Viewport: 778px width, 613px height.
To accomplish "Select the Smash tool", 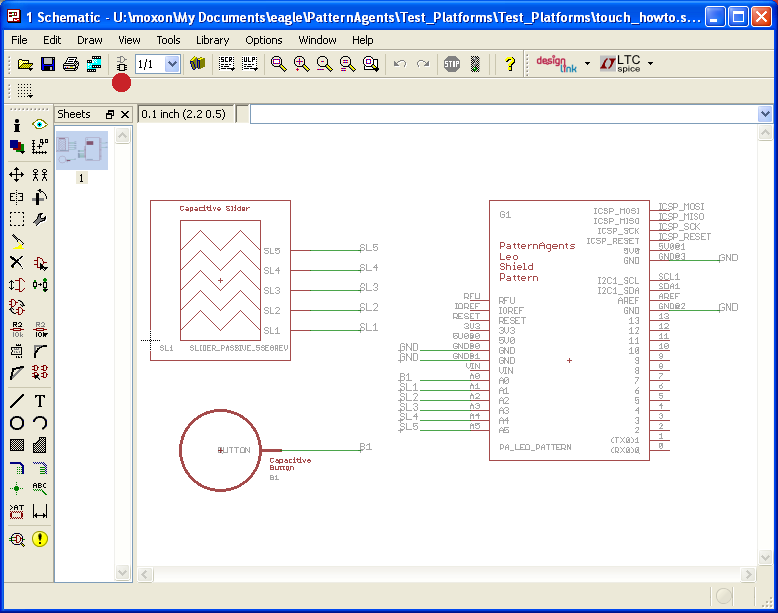I will pos(17,351).
